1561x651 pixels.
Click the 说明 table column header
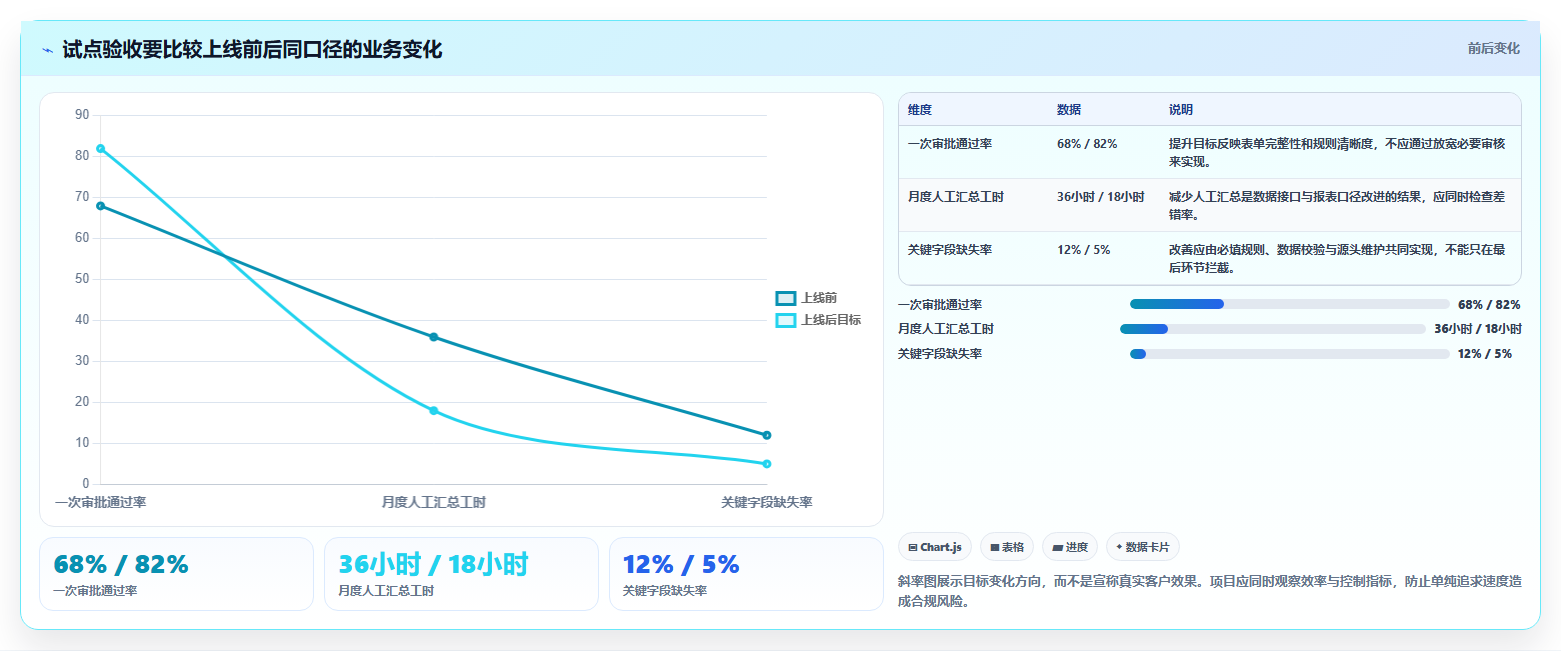pos(1181,110)
